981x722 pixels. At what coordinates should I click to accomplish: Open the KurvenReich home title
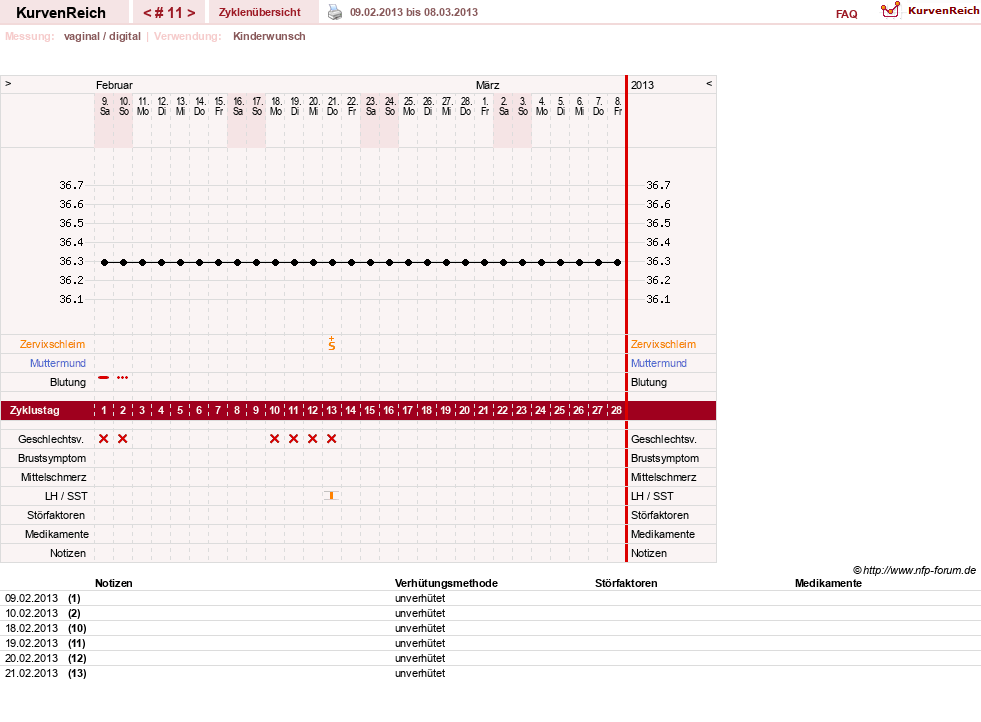point(61,13)
